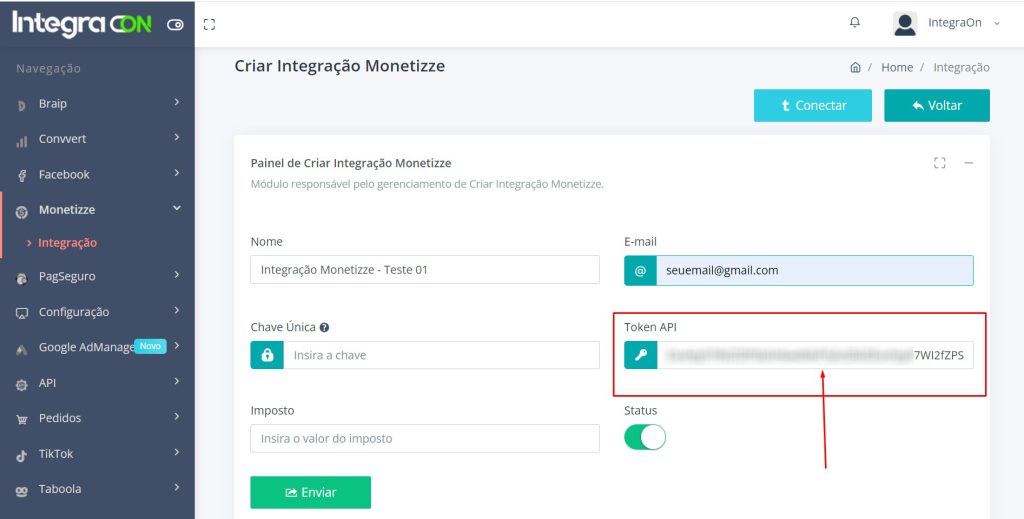Viewport: 1024px width, 519px height.
Task: Click the notification bell icon
Action: 854,23
